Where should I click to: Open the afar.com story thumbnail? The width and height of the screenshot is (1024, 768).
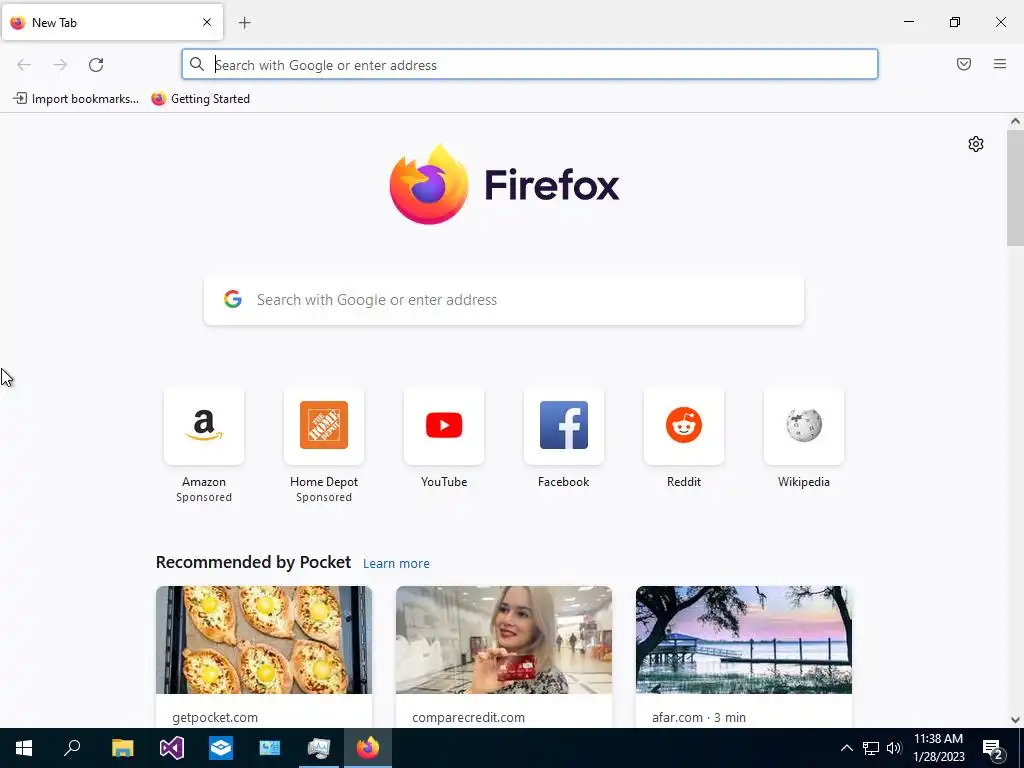point(744,639)
